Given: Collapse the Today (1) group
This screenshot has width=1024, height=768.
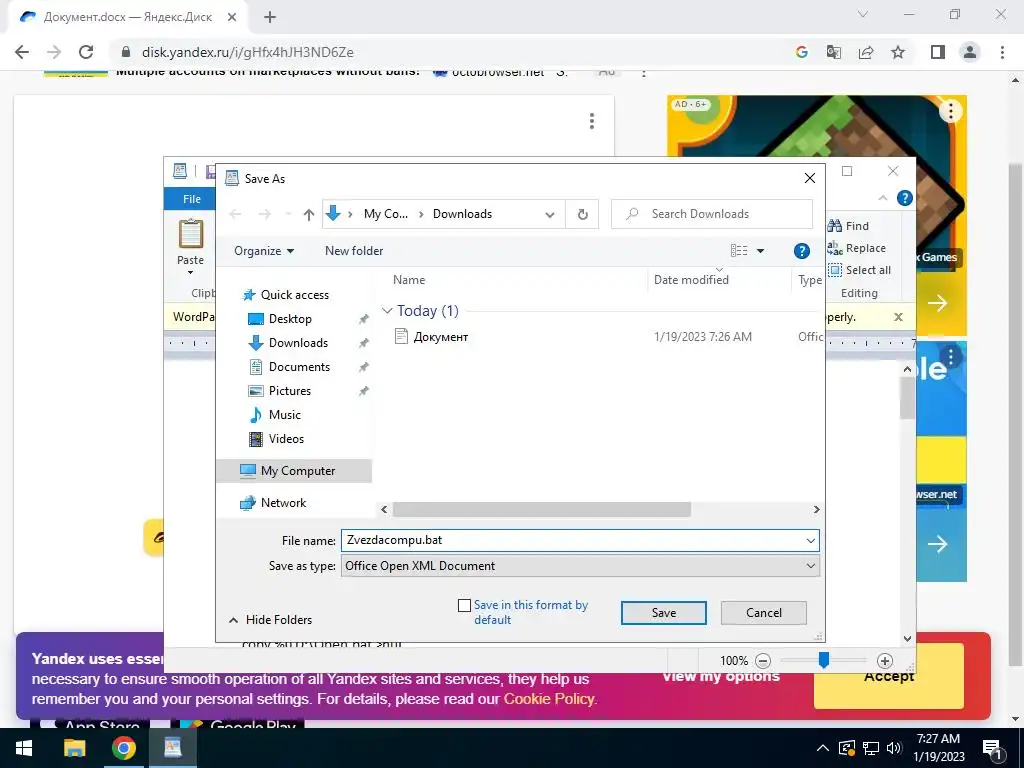Looking at the screenshot, I should pyautogui.click(x=387, y=311).
